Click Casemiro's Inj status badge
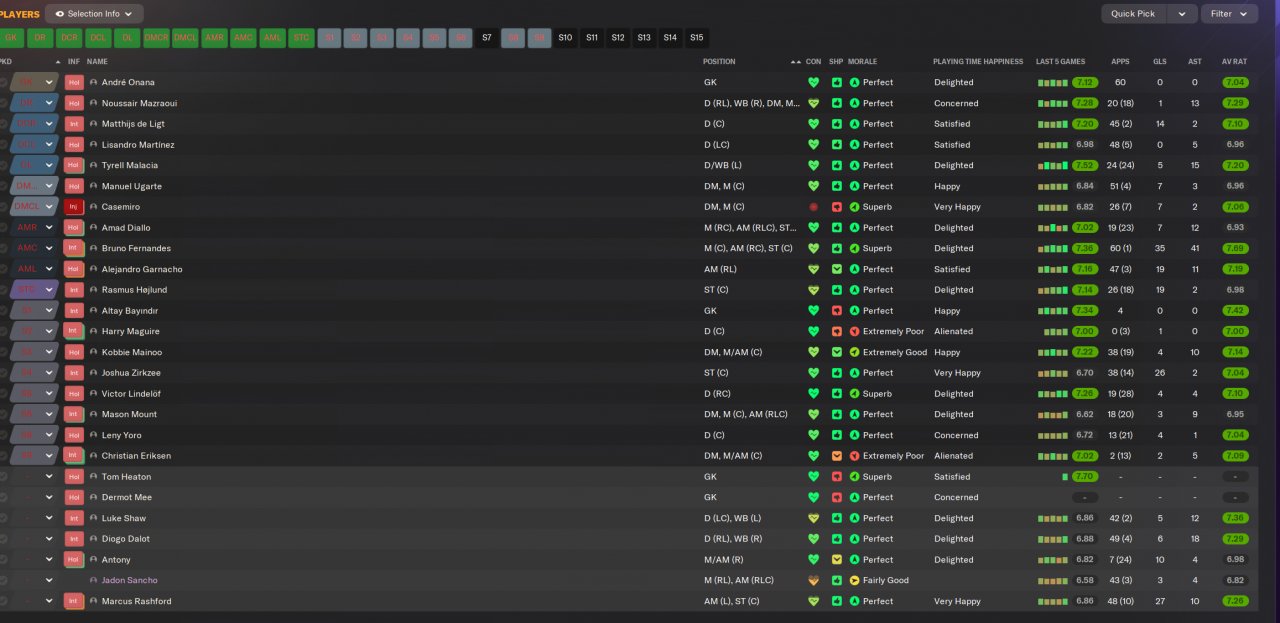This screenshot has width=1280, height=623. click(x=74, y=207)
